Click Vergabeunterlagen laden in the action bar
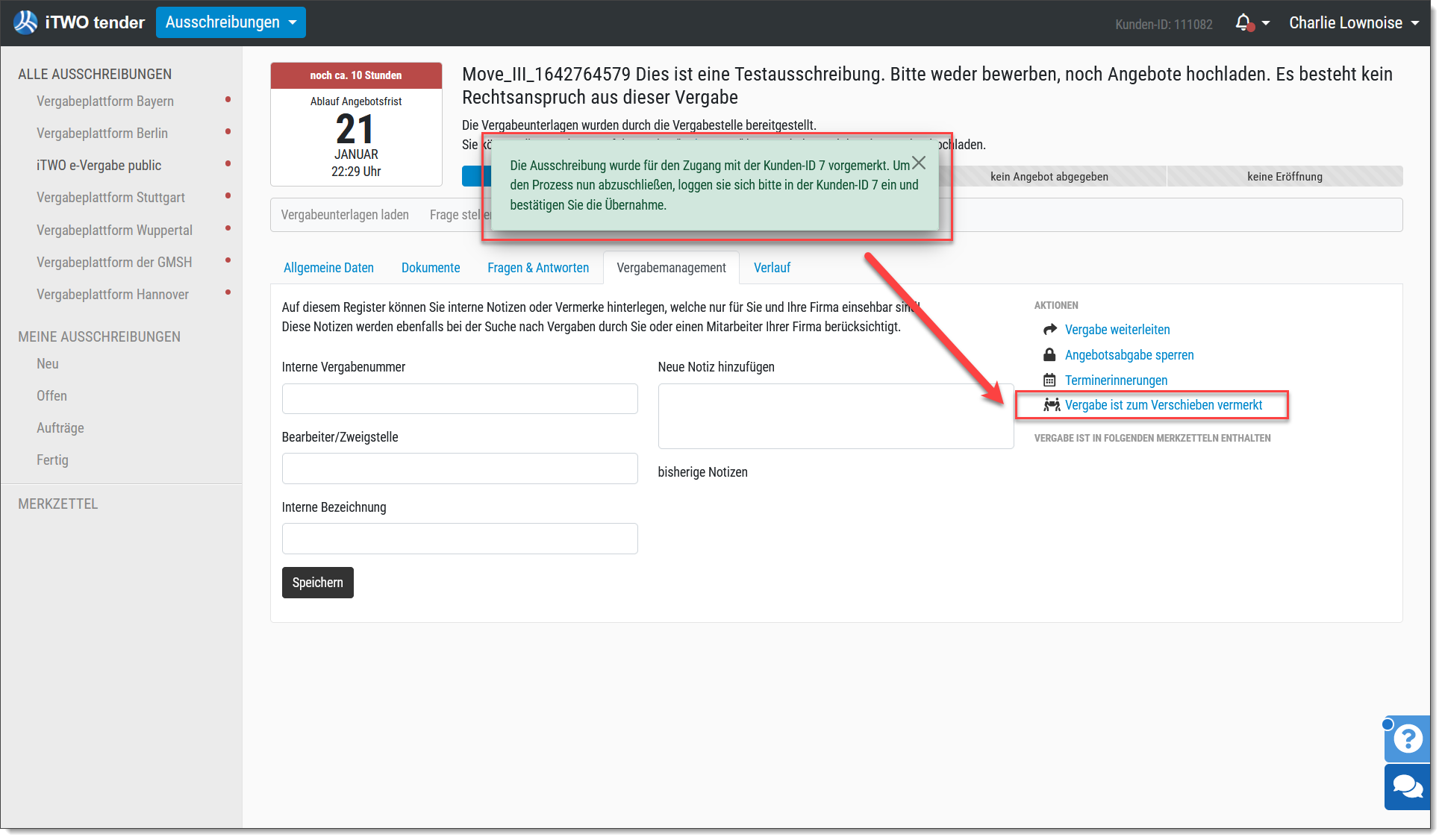Image resolution: width=1442 pixels, height=840 pixels. click(345, 215)
